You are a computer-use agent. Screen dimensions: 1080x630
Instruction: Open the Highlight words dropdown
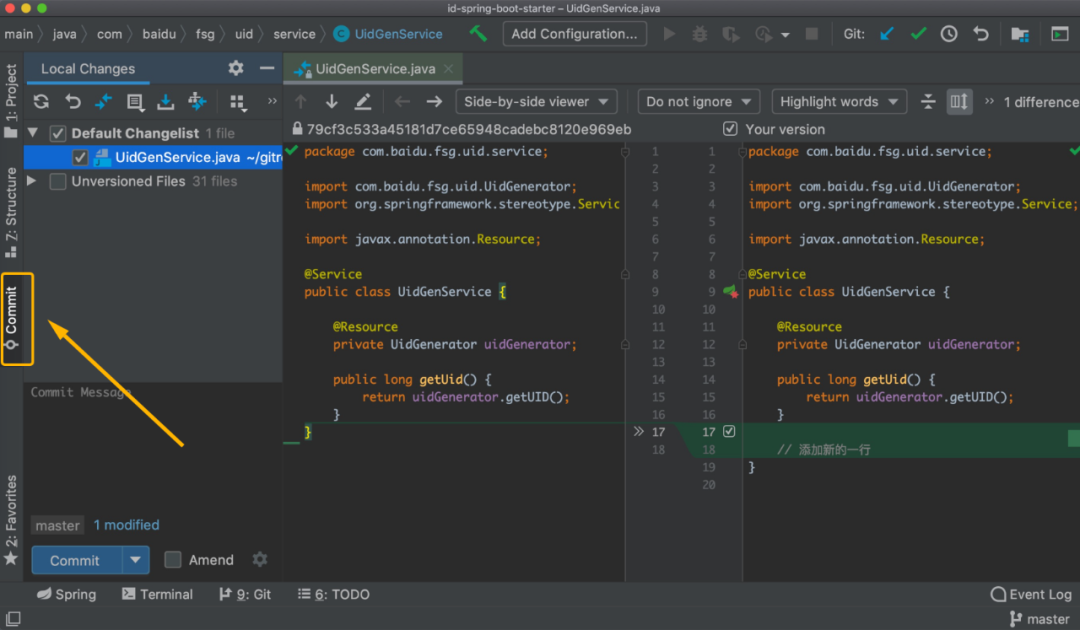click(838, 101)
